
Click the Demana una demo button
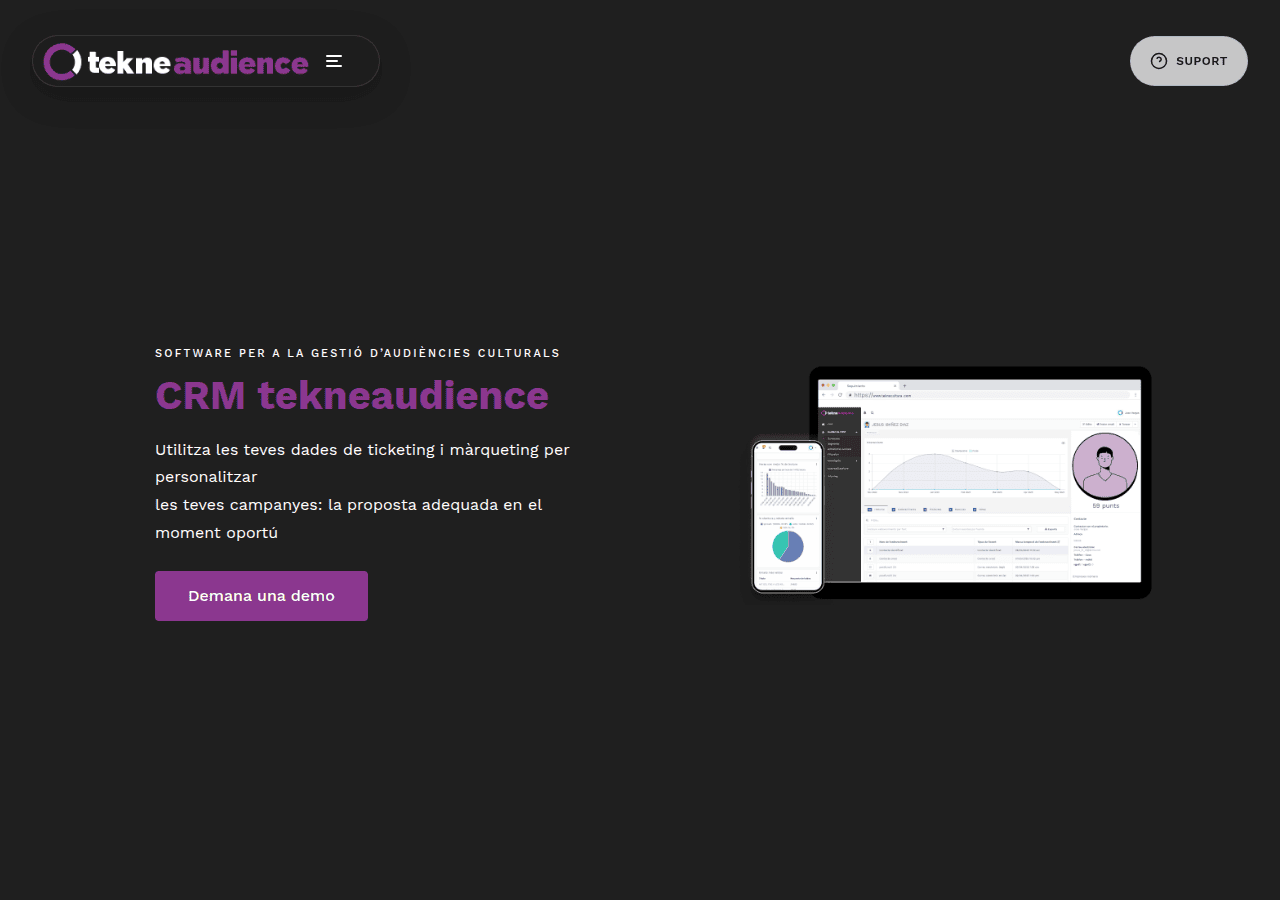[261, 596]
